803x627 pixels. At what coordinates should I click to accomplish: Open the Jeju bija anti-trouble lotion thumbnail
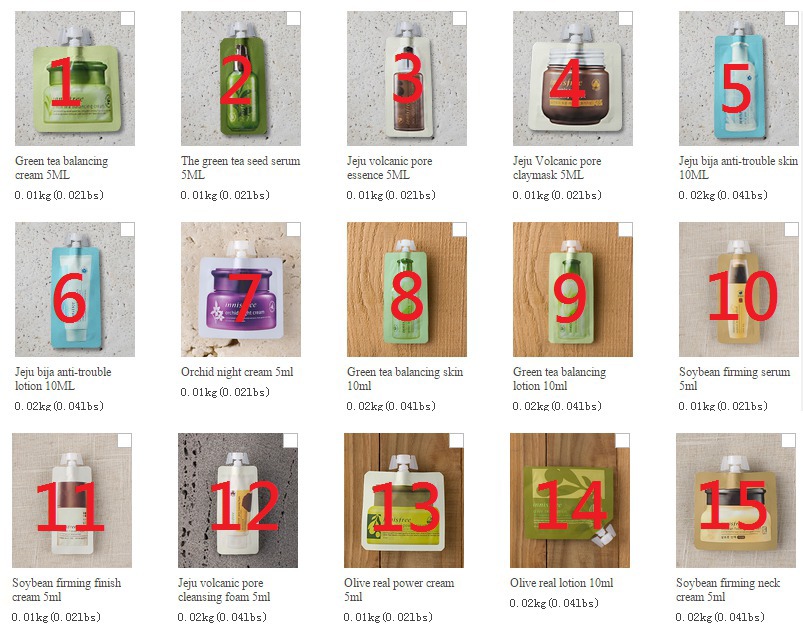coord(75,289)
